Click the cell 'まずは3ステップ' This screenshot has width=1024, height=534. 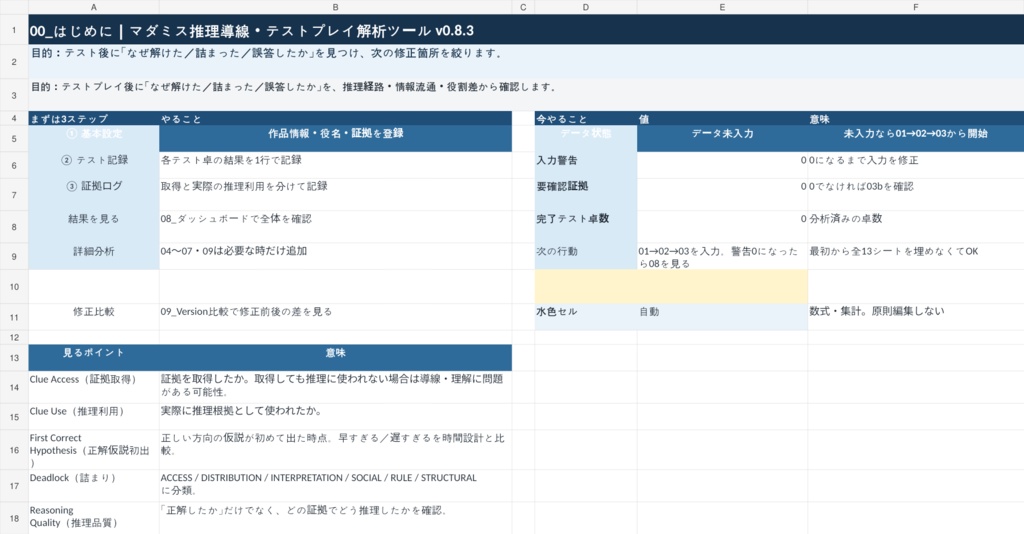(x=93, y=118)
